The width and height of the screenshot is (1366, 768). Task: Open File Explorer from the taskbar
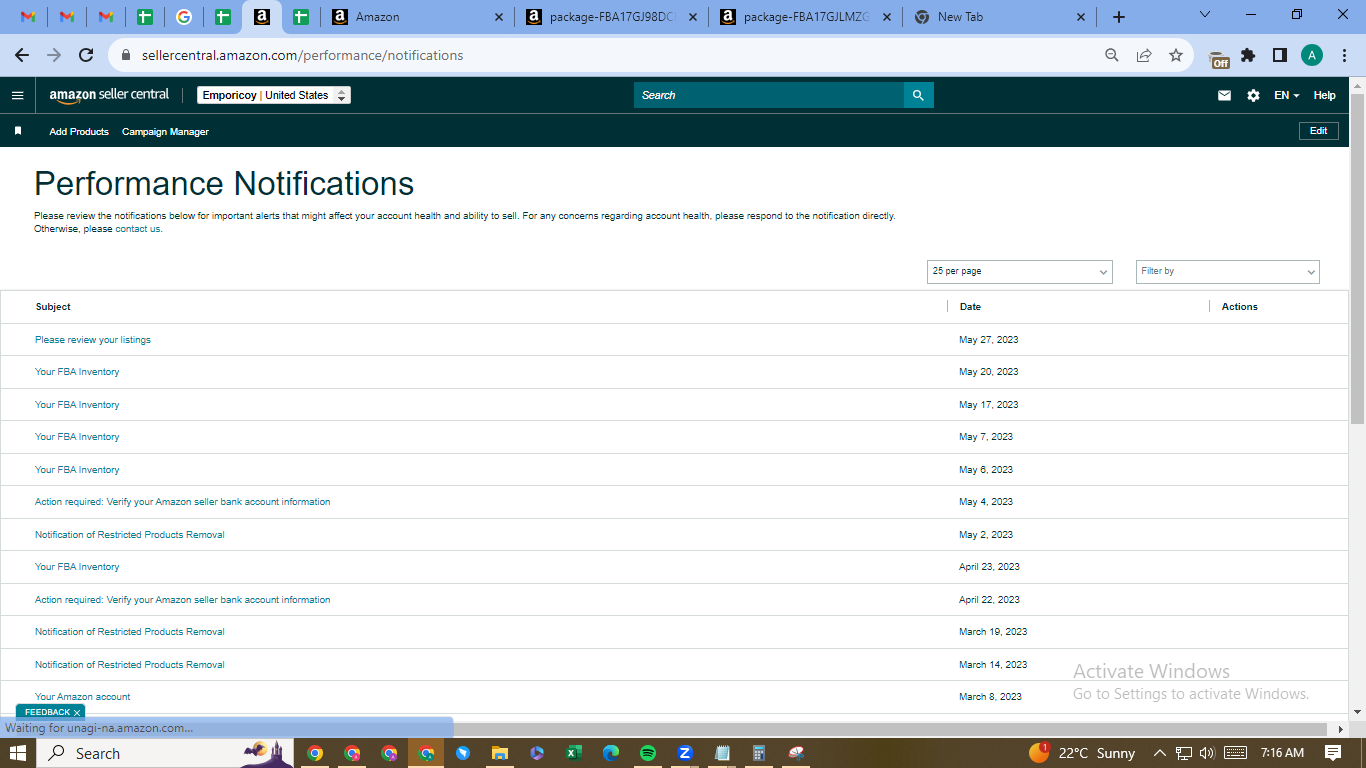pyautogui.click(x=500, y=753)
